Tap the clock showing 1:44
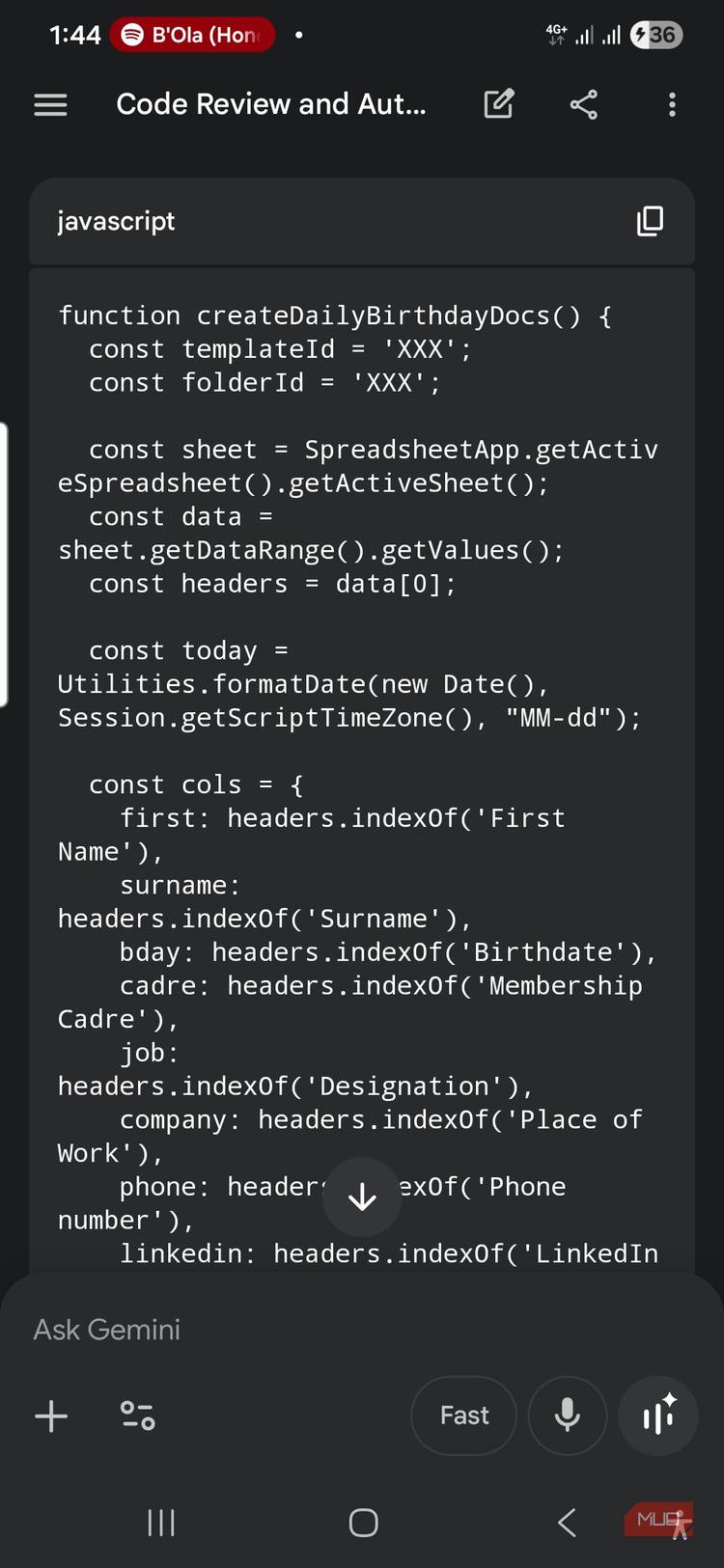 pyautogui.click(x=74, y=34)
